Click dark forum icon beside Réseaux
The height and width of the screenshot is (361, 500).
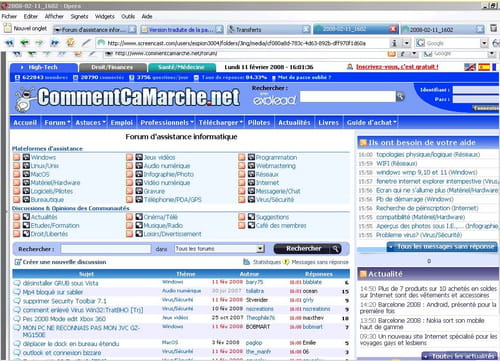[x=251, y=174]
